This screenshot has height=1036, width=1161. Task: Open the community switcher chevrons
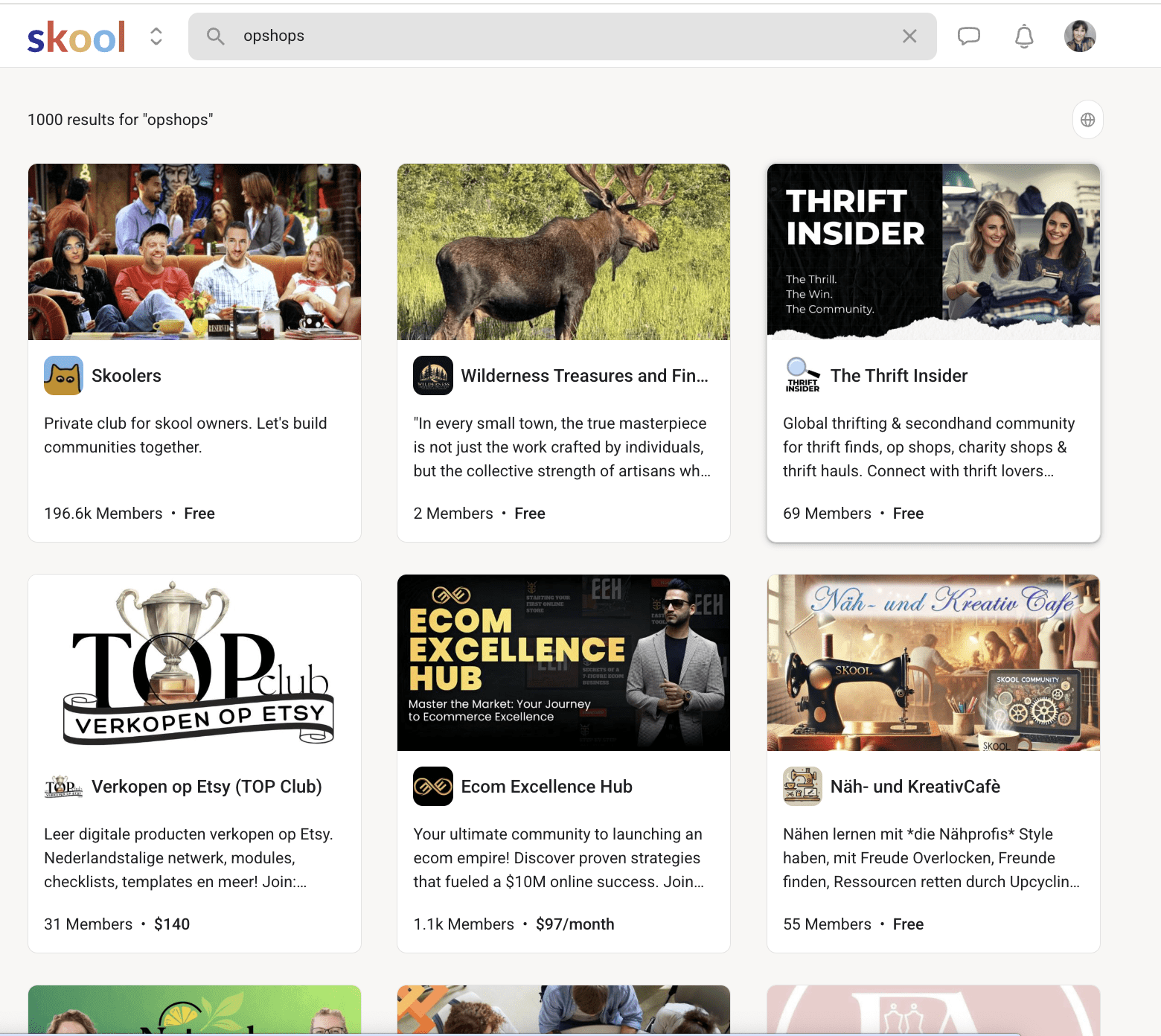[x=156, y=36]
